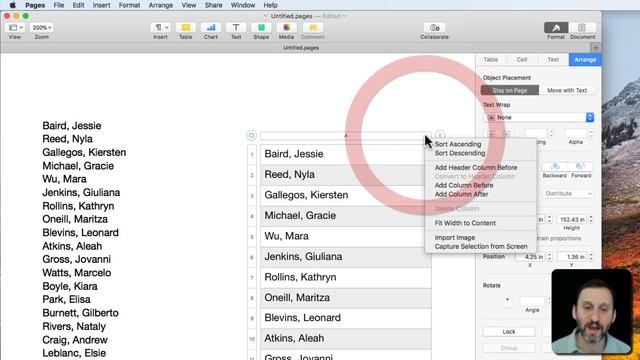Click the Backward arrange icon
The image size is (640, 360).
pyautogui.click(x=555, y=167)
